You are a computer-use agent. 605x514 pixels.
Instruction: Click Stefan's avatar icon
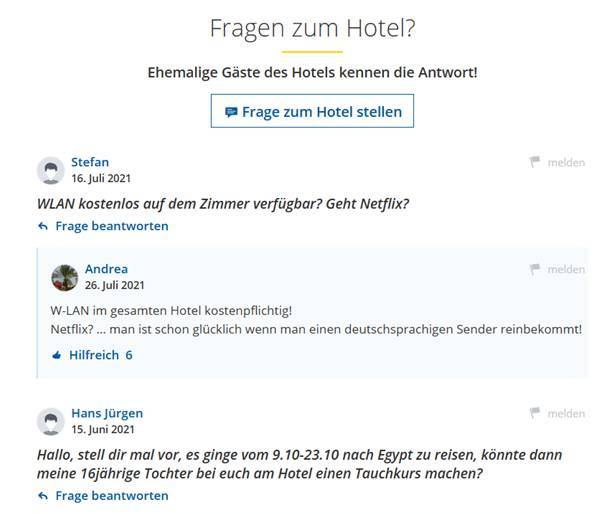pyautogui.click(x=51, y=170)
